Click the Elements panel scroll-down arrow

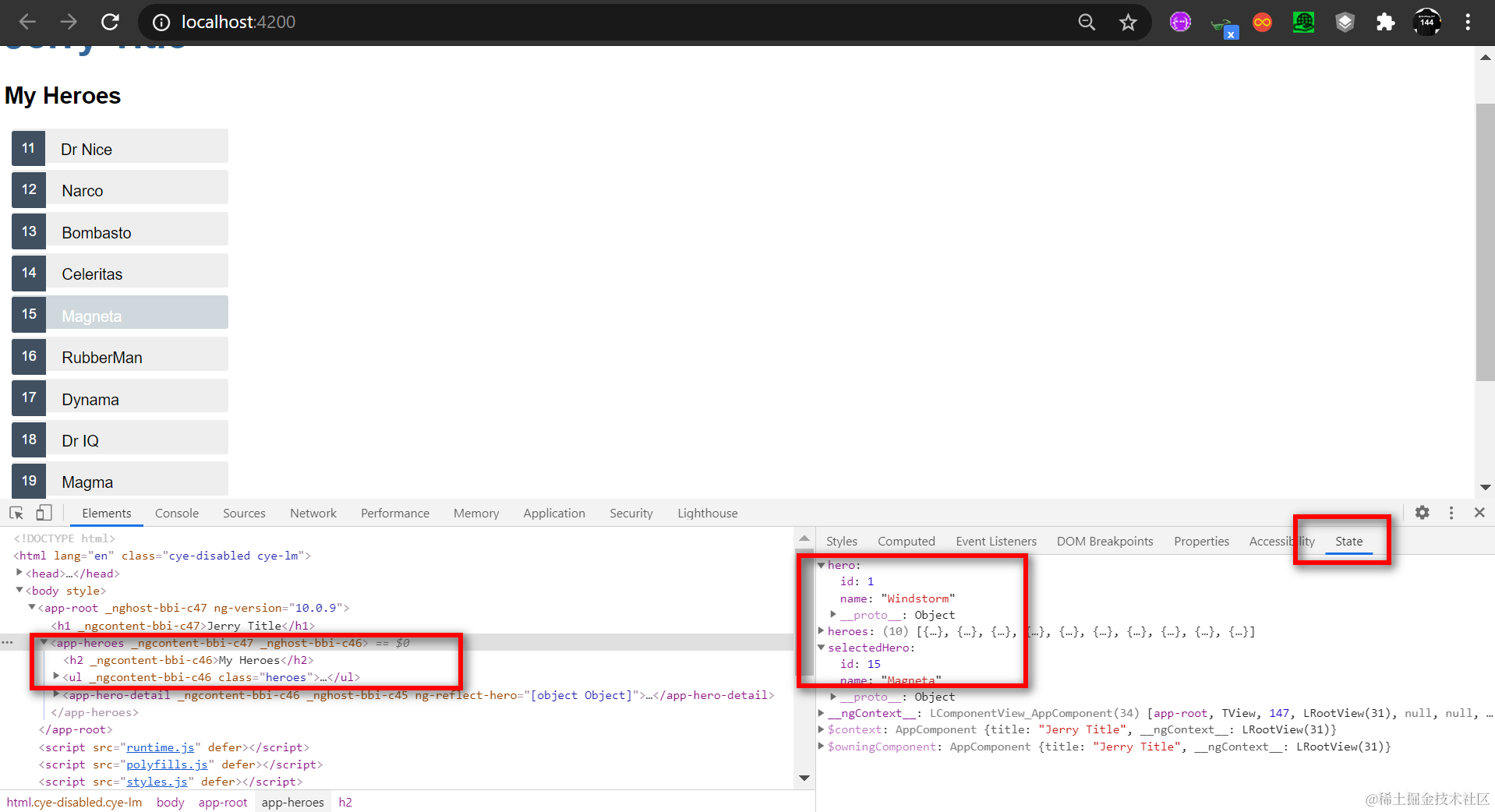pyautogui.click(x=804, y=778)
